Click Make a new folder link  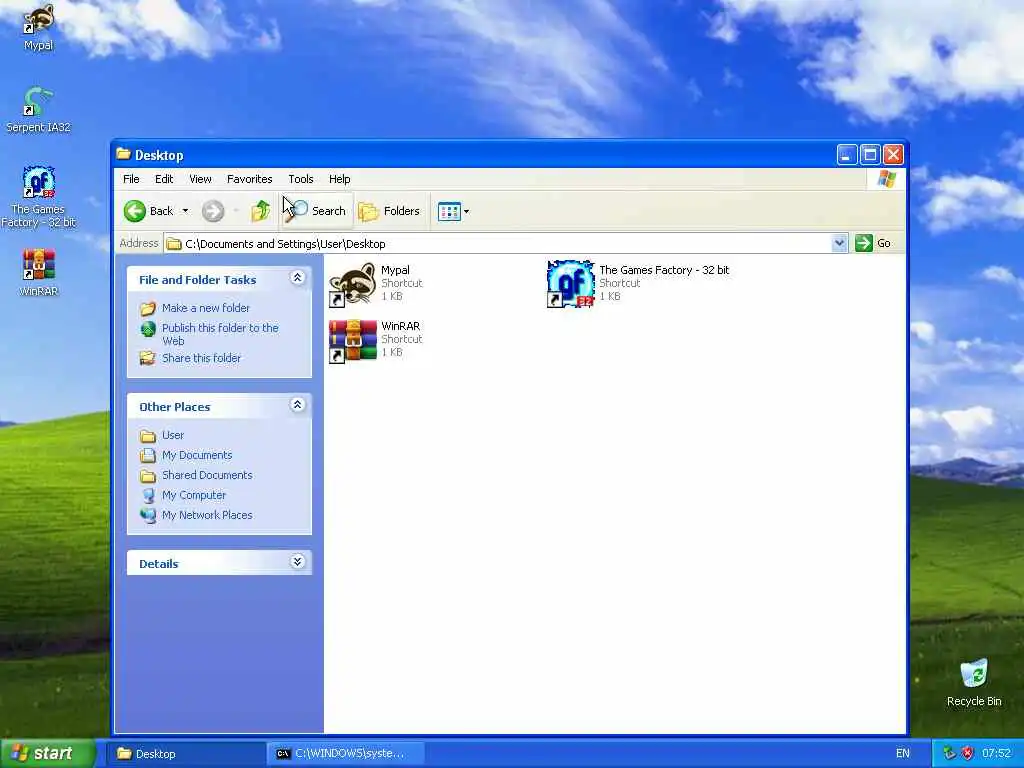coord(206,308)
